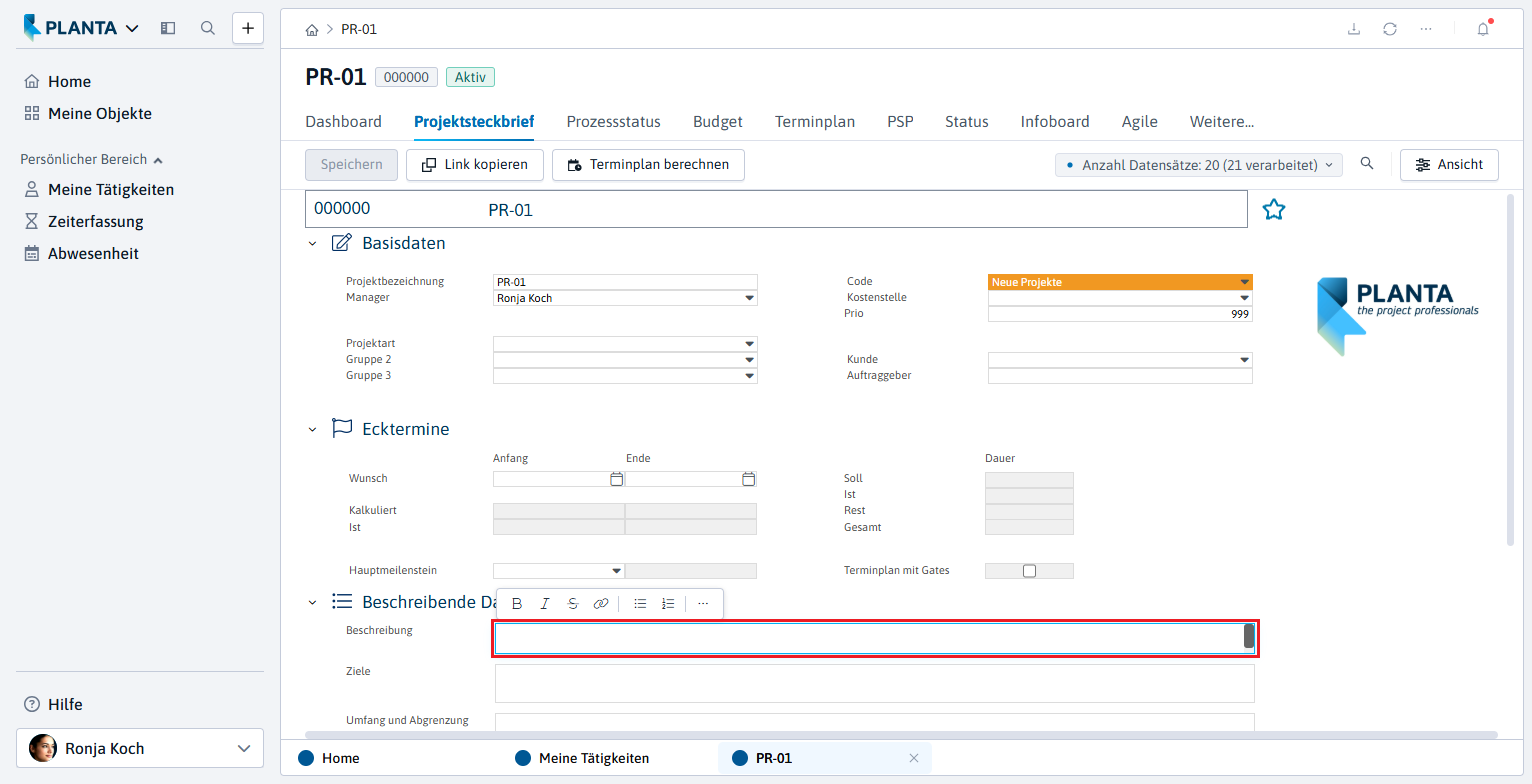Open more formatting options ellipsis
Image resolution: width=1532 pixels, height=784 pixels.
click(x=703, y=604)
